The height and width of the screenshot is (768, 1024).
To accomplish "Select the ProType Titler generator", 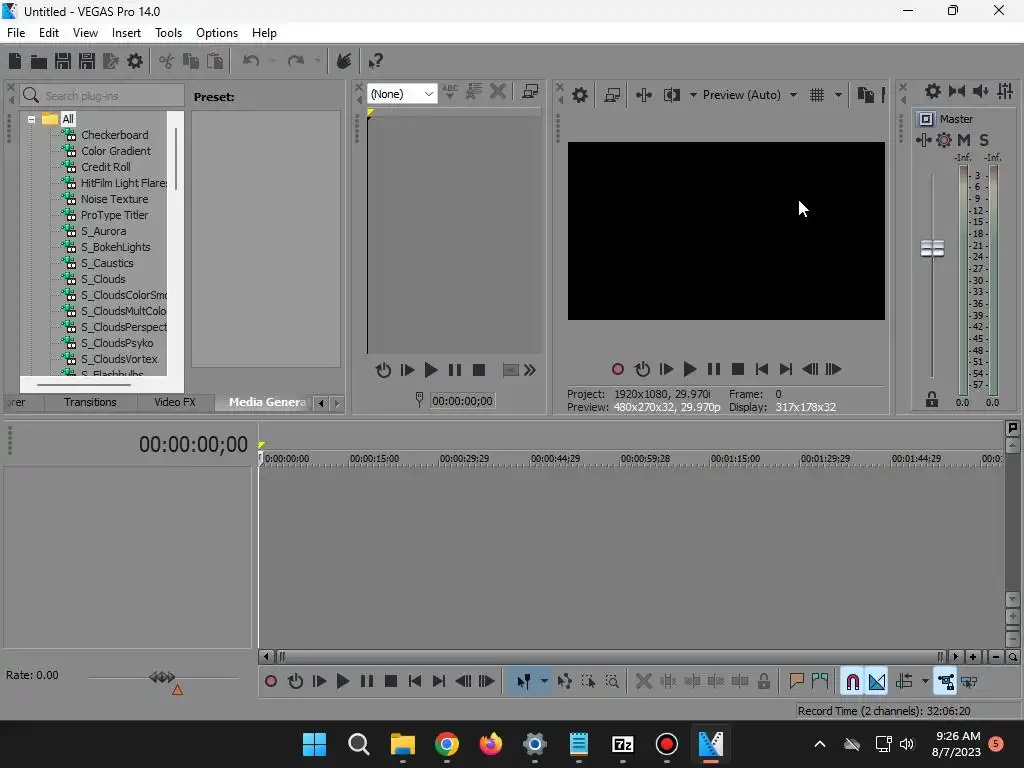I will [114, 215].
